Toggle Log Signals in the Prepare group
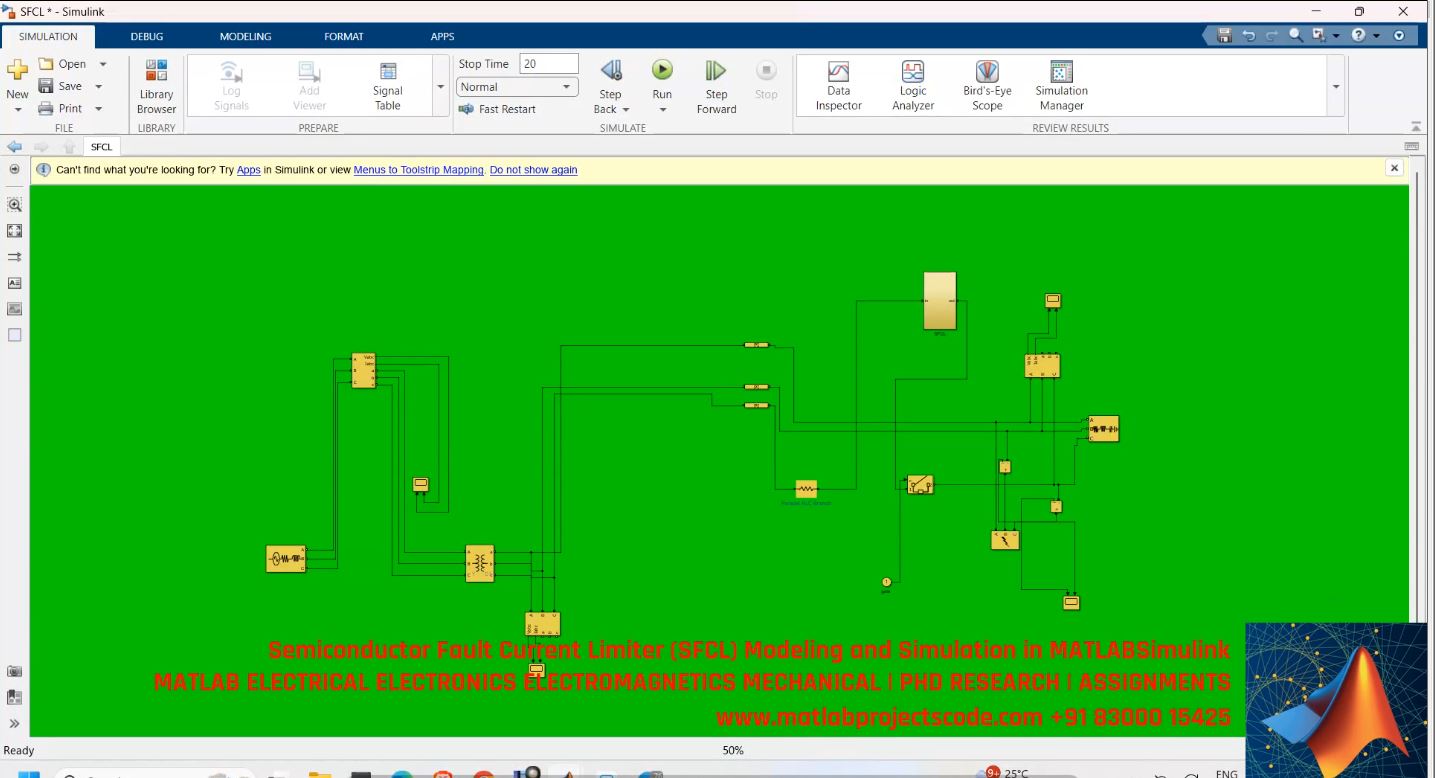Screen dimensions: 1435x778 tap(231, 84)
